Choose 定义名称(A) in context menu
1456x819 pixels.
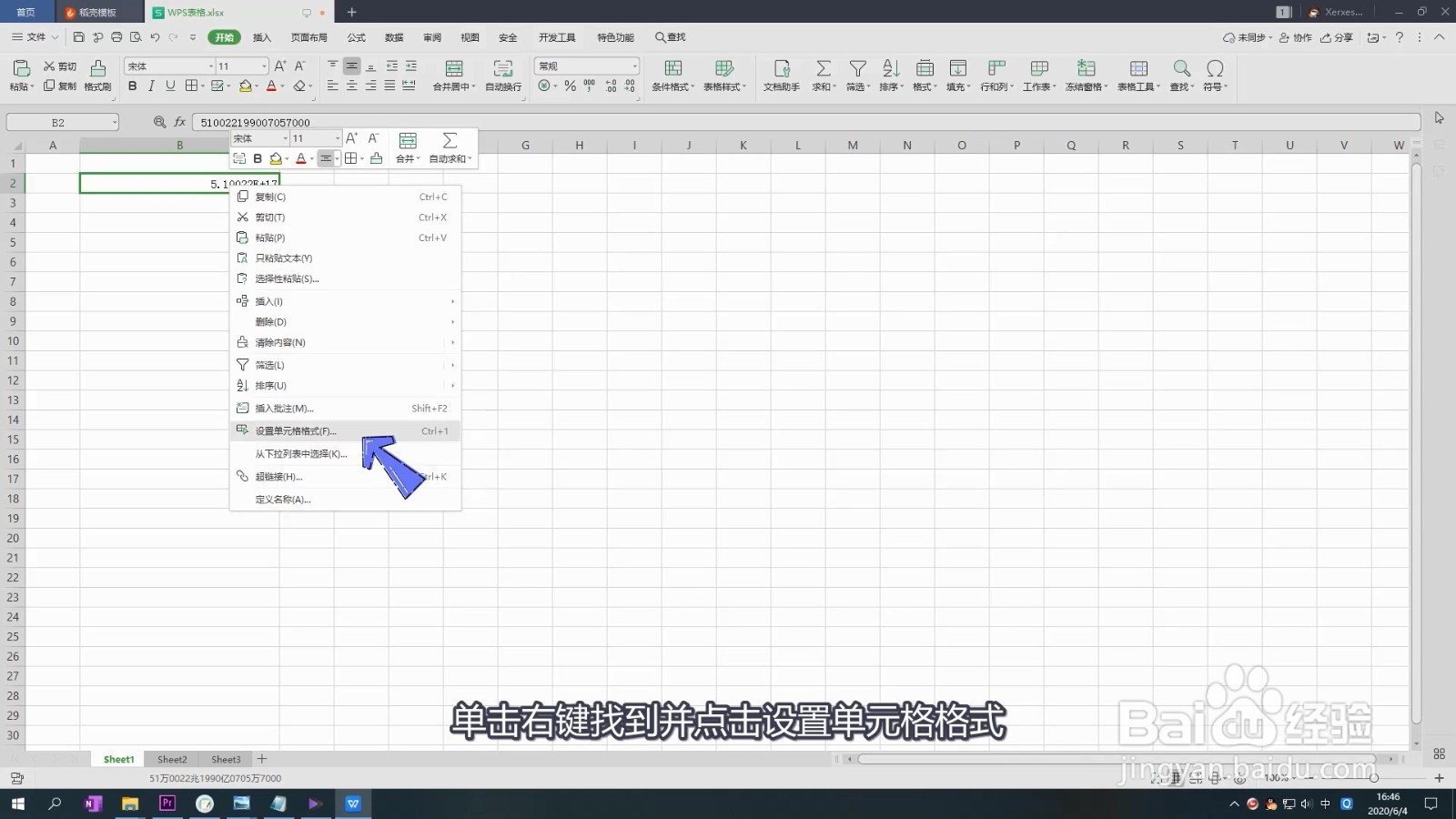[x=346, y=500]
